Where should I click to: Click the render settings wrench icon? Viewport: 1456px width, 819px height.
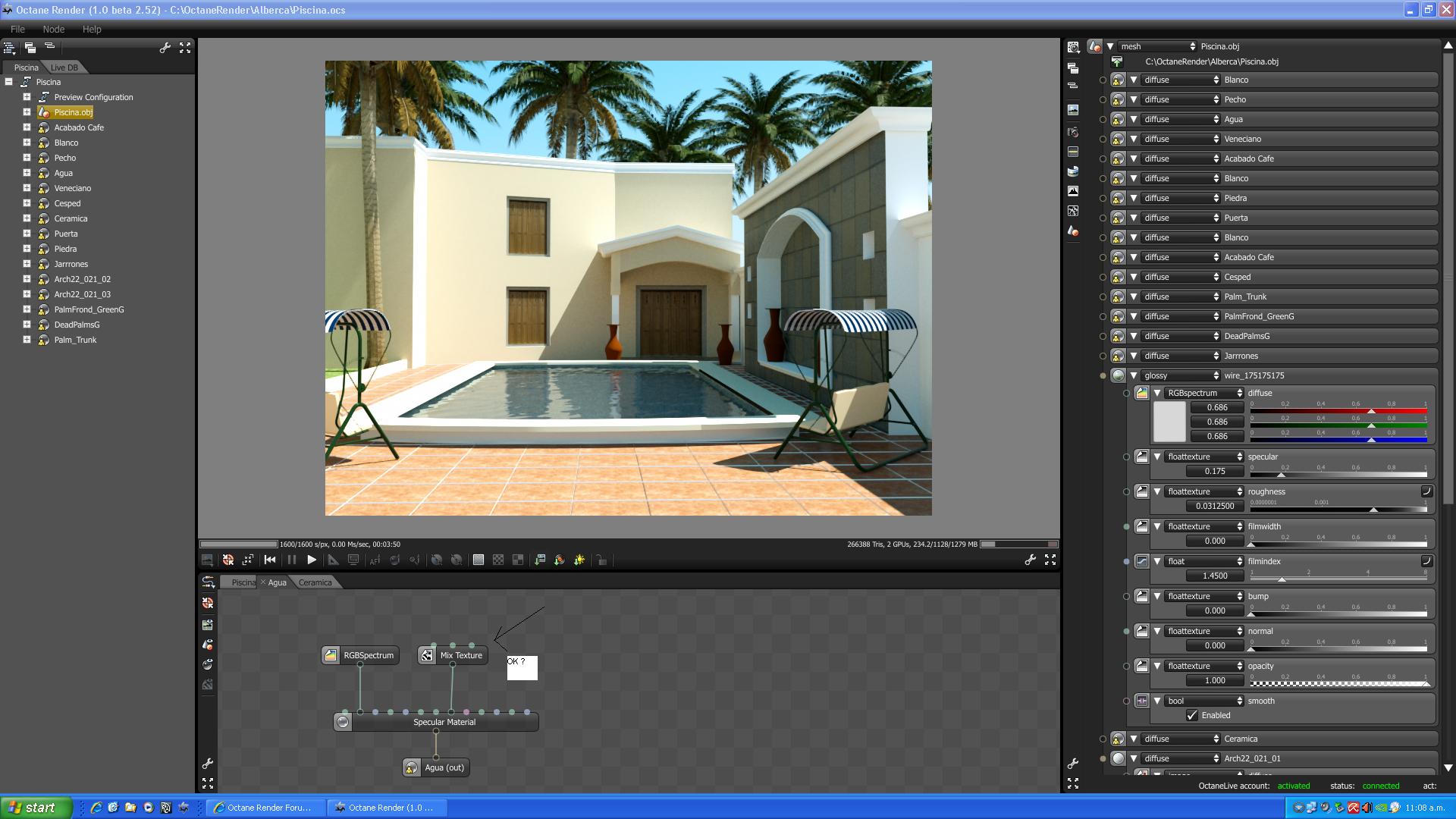[x=1030, y=560]
